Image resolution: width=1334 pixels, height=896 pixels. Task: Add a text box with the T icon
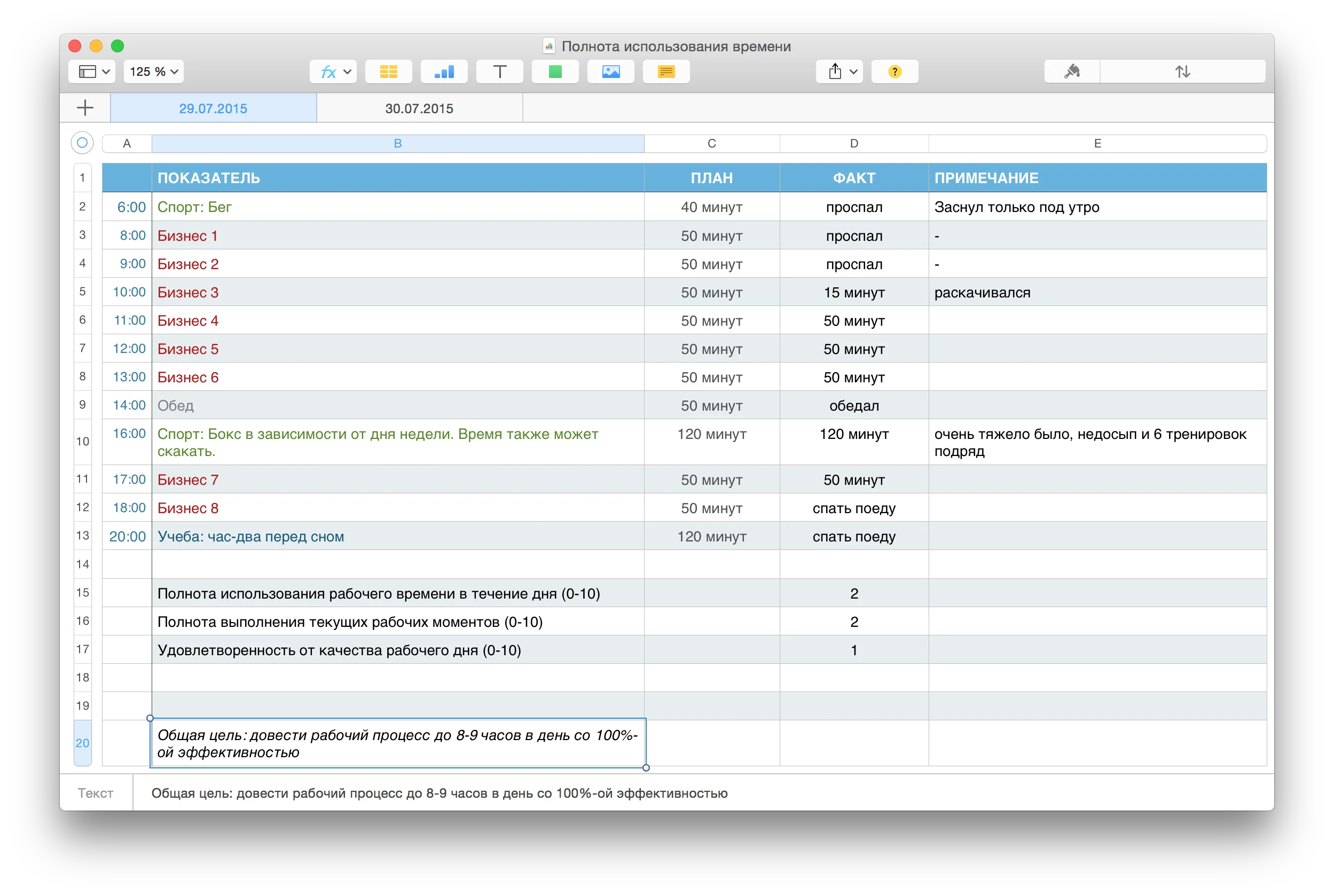tap(499, 72)
